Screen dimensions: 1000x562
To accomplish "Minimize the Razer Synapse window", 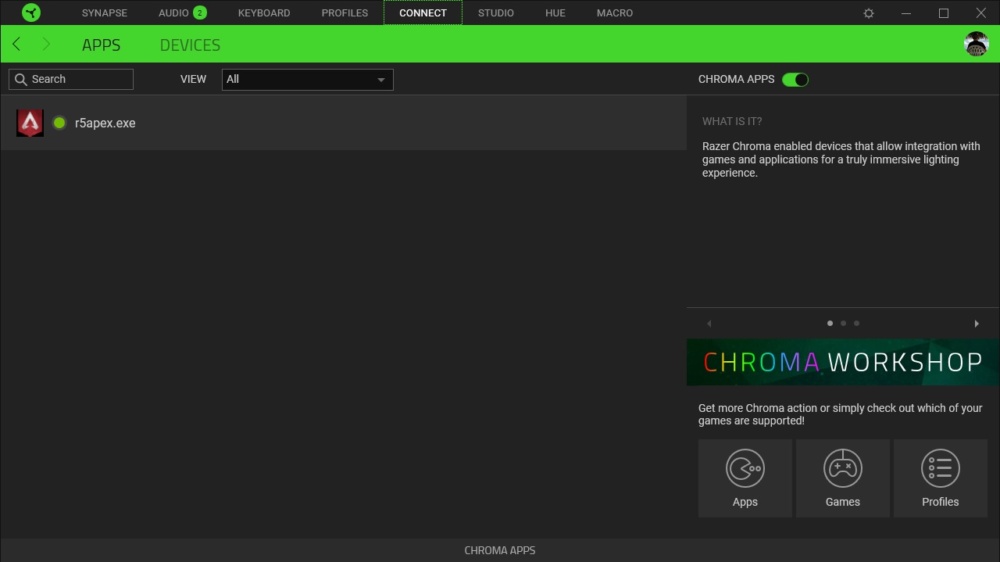I will coord(906,13).
